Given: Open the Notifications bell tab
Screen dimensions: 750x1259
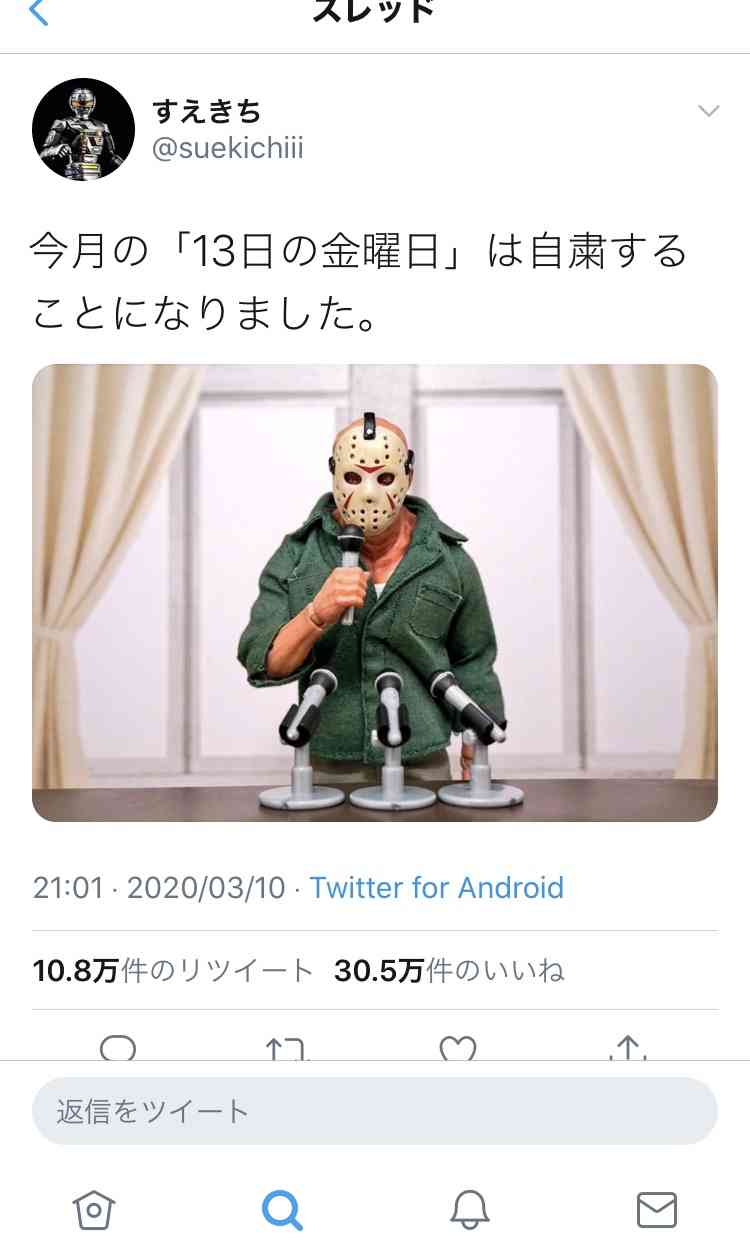Looking at the screenshot, I should (469, 1210).
